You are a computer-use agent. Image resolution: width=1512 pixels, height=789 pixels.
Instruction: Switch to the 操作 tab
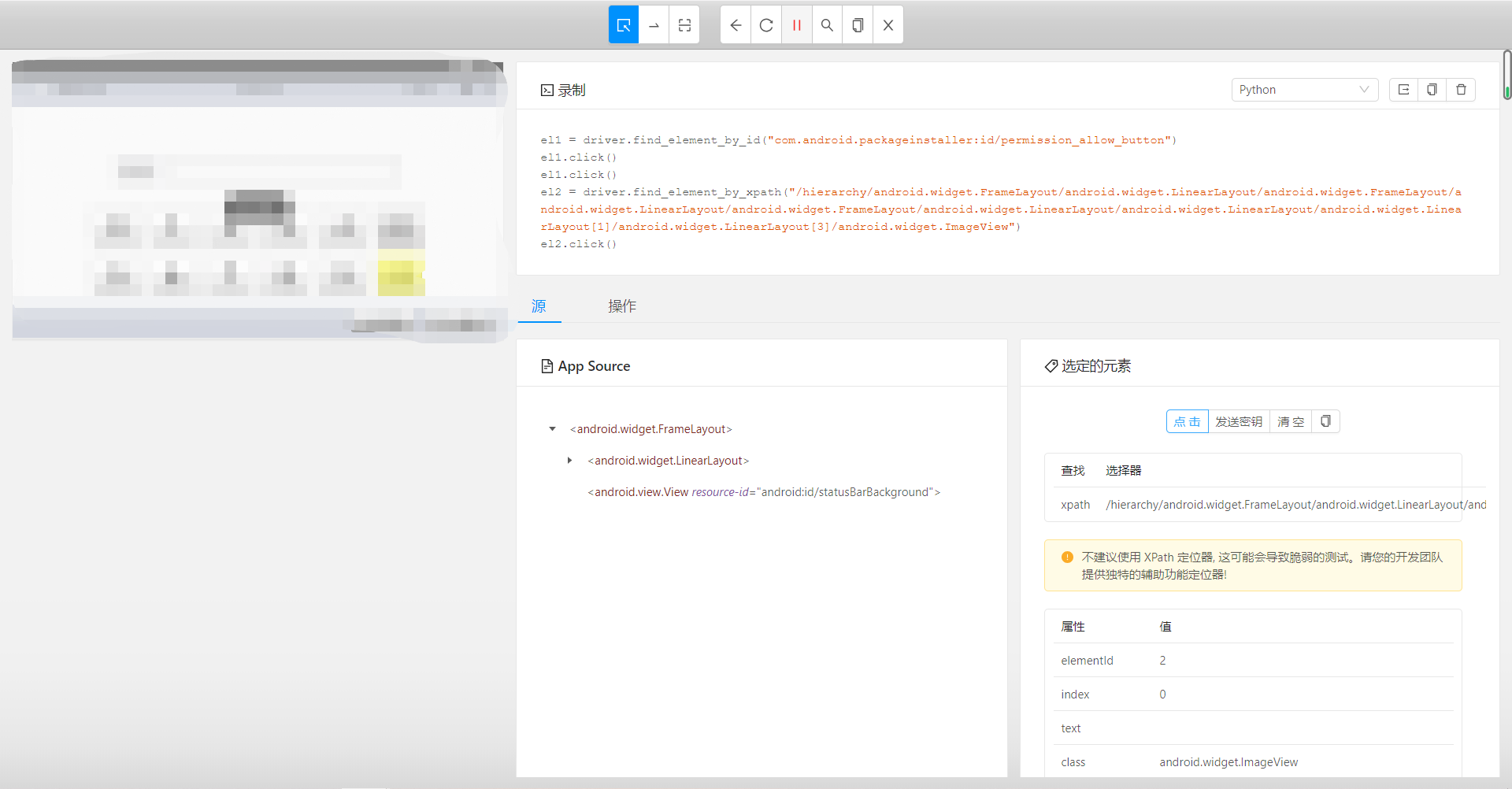[622, 306]
